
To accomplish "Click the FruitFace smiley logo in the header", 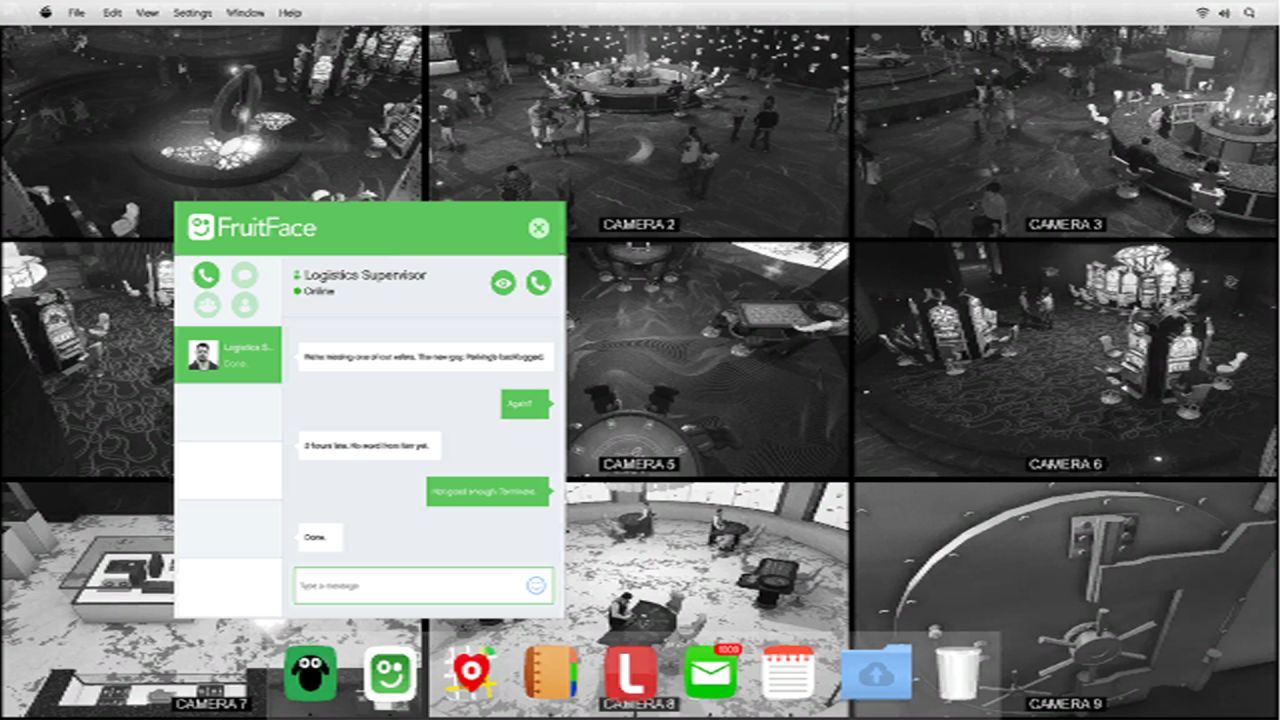I will [x=202, y=227].
